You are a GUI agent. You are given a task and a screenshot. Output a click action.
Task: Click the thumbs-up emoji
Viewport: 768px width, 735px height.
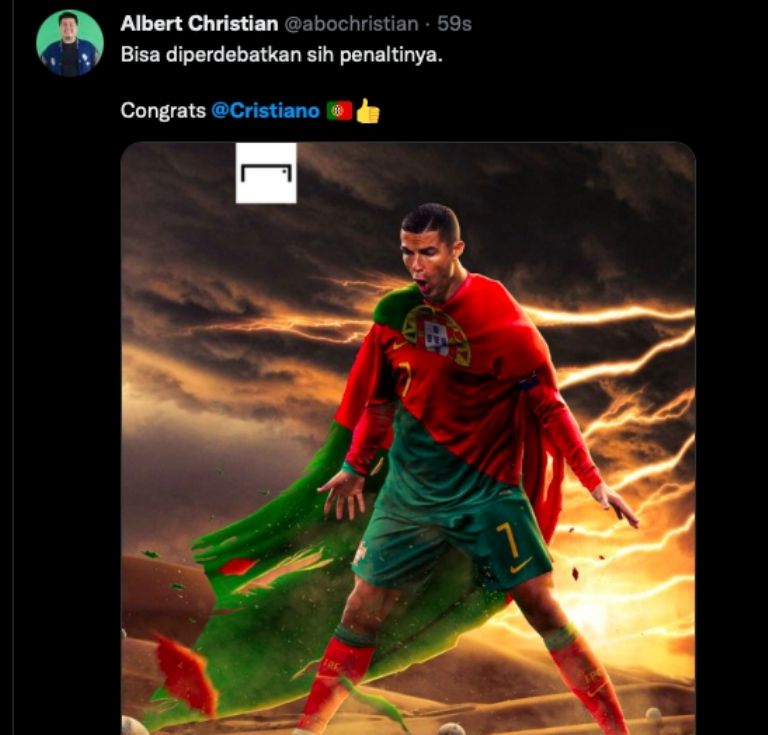[x=367, y=111]
